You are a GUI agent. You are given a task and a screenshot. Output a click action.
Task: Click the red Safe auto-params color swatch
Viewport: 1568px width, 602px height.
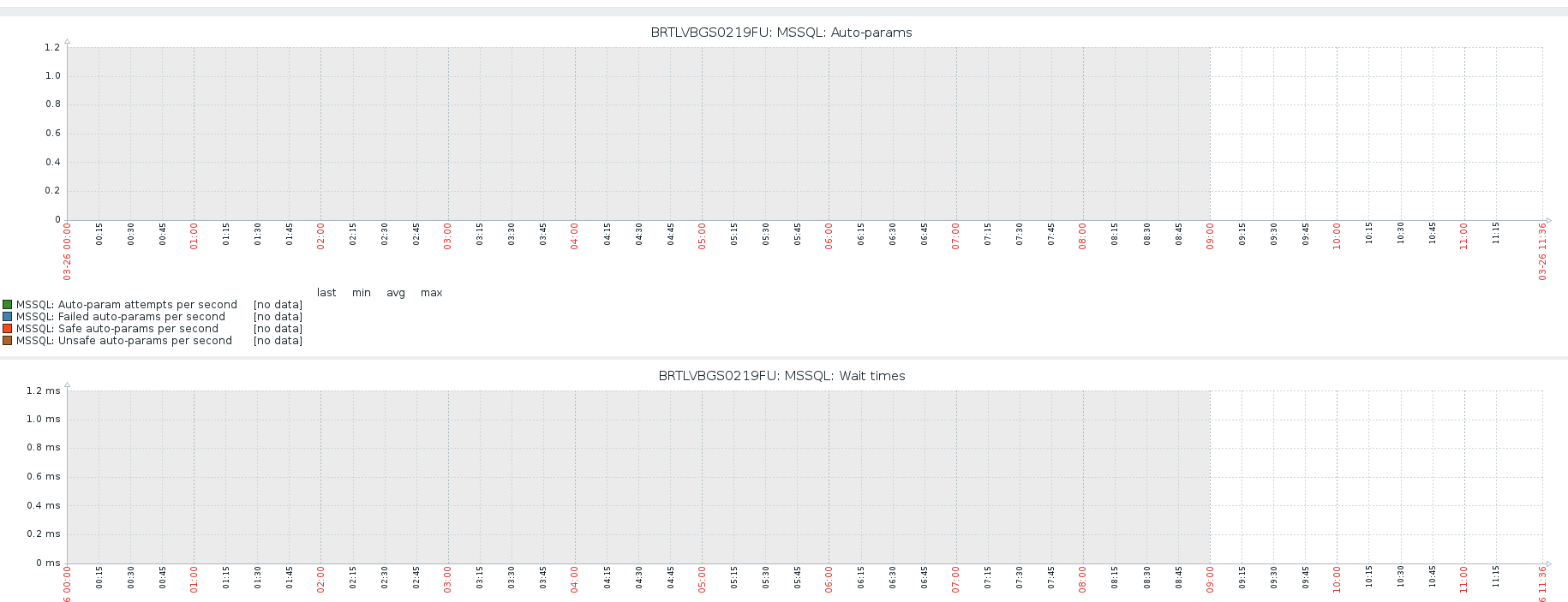click(x=8, y=329)
